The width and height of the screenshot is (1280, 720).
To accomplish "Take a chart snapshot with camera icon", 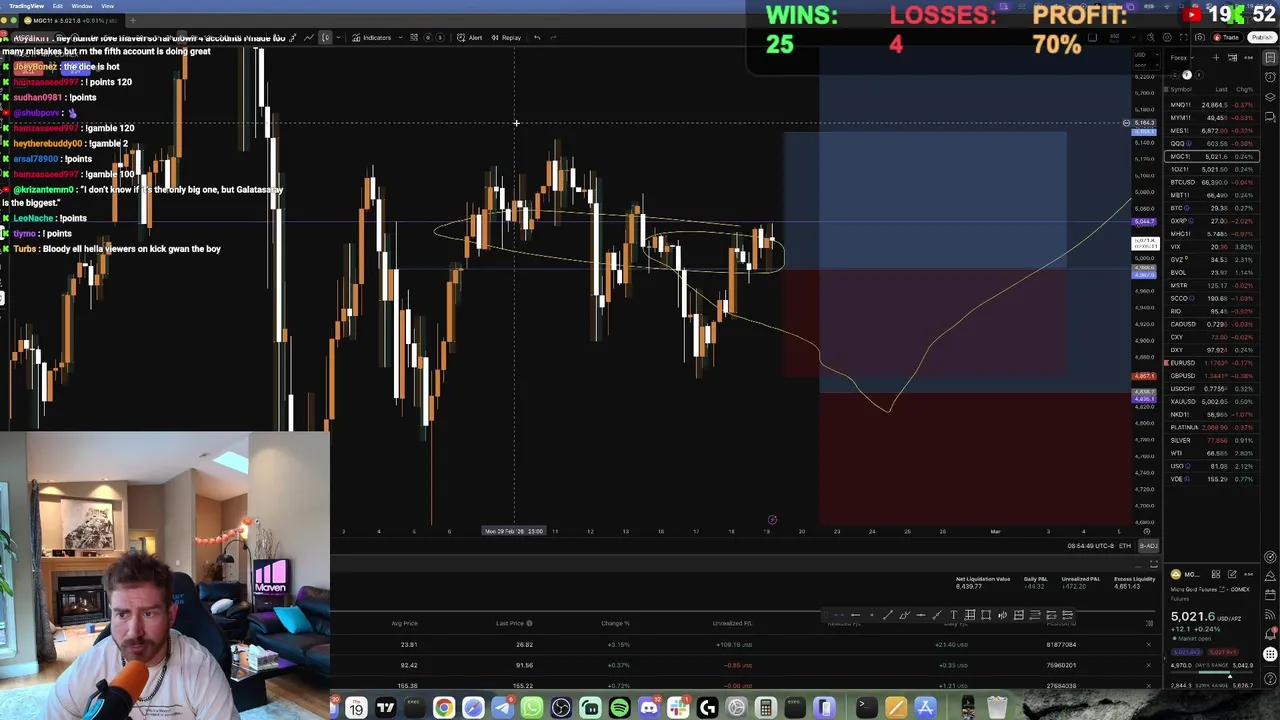I will pos(1200,38).
